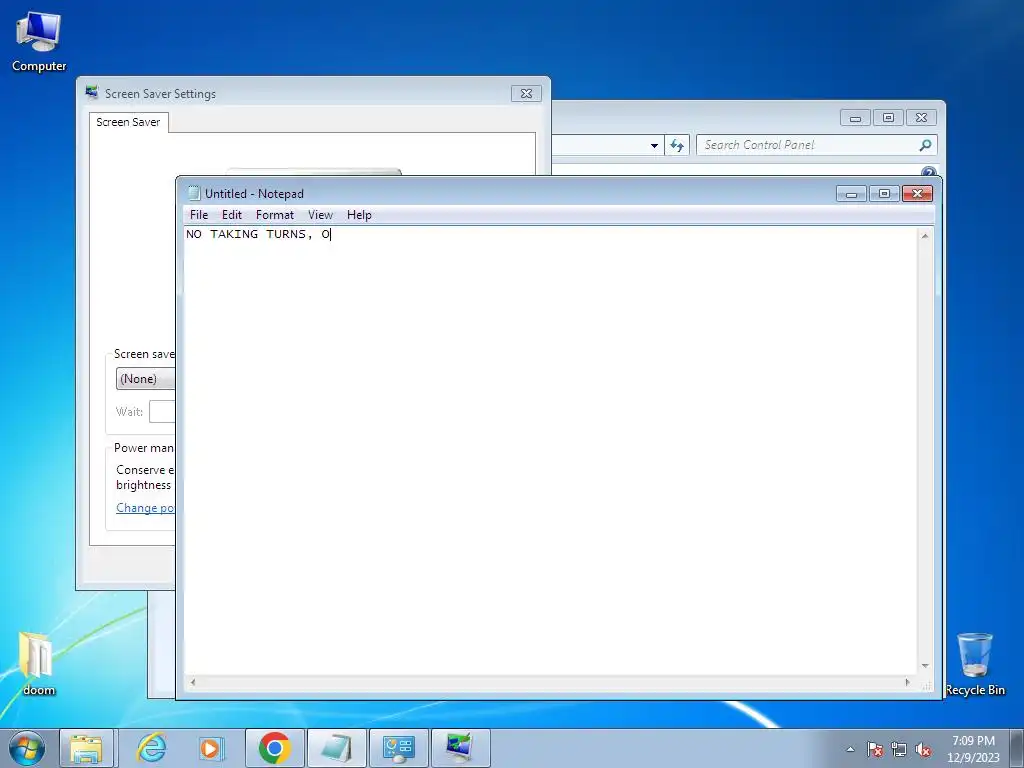Image resolution: width=1024 pixels, height=768 pixels.
Task: Click the Action Center flag icon
Action: 875,750
